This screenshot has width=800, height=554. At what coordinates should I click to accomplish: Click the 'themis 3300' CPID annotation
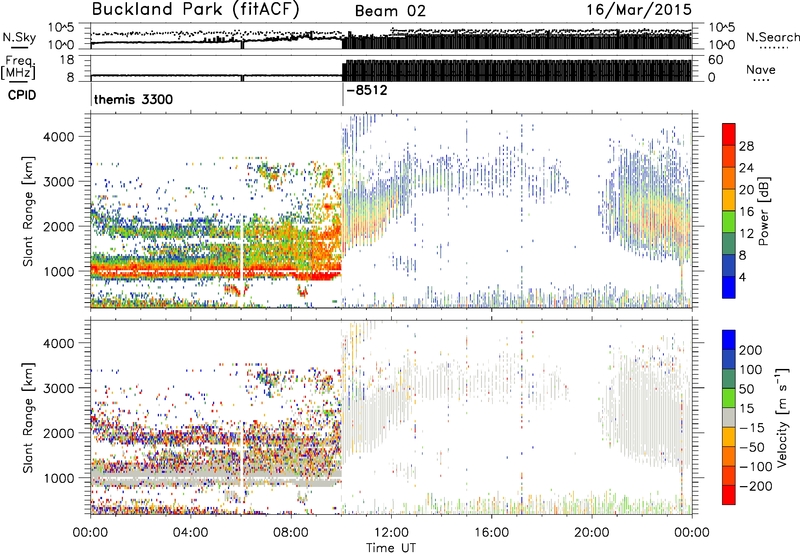tap(133, 99)
